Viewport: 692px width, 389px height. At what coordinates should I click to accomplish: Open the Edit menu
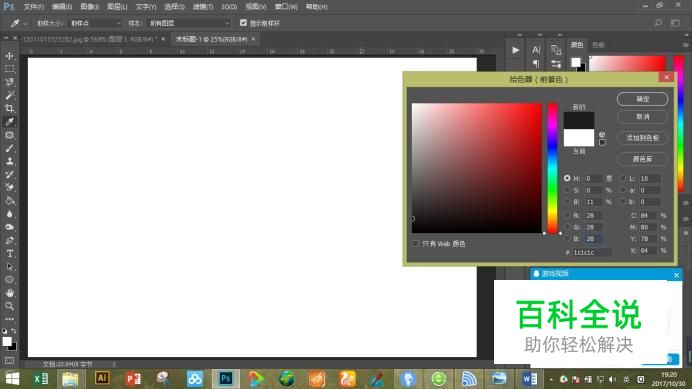pyautogui.click(x=62, y=7)
